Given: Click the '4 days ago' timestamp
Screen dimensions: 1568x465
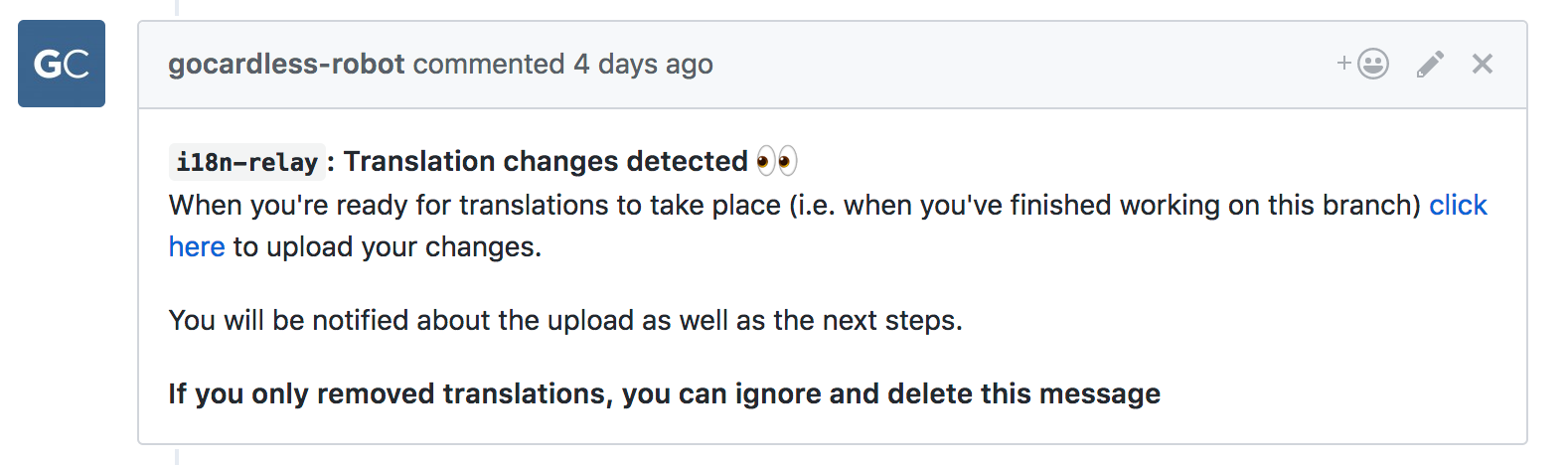Looking at the screenshot, I should click(x=643, y=64).
